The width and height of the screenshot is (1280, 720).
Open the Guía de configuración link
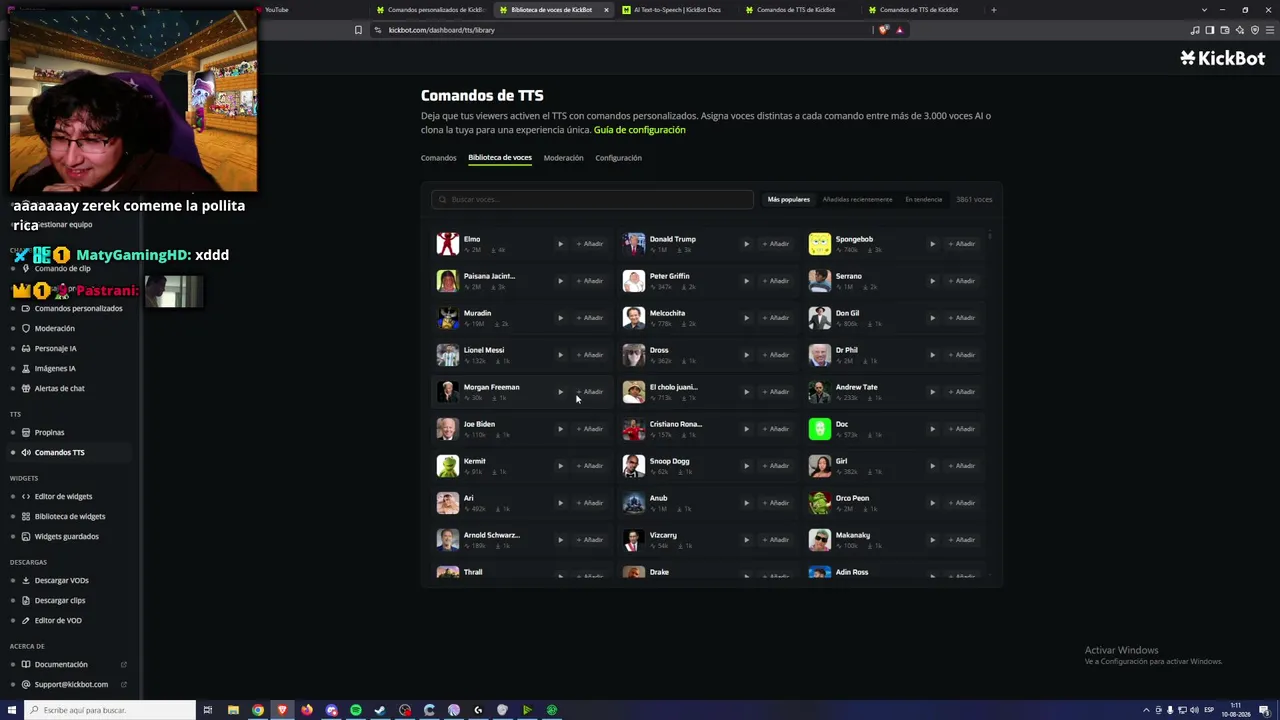coord(640,130)
